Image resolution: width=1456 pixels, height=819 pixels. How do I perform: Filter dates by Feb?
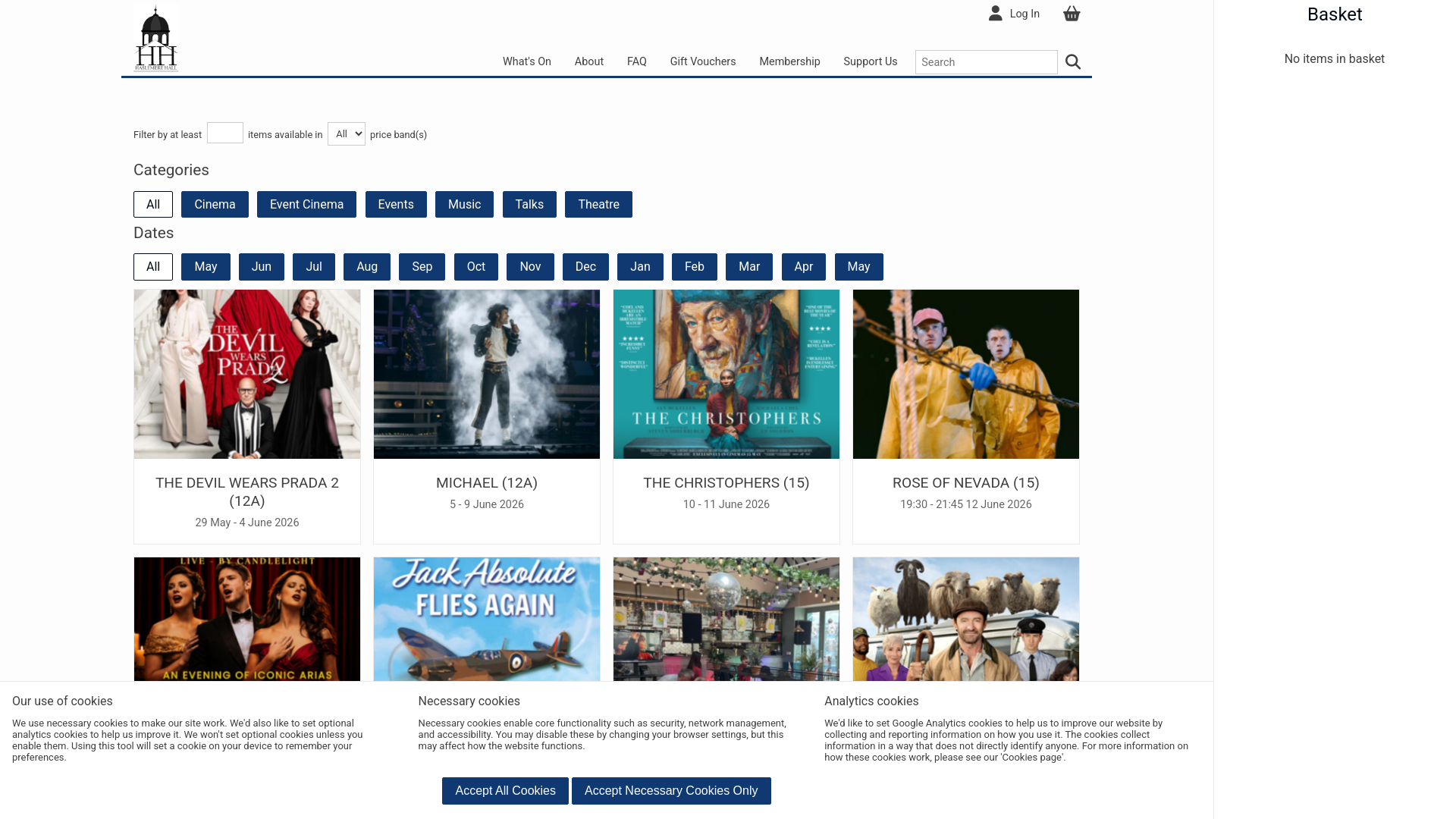click(694, 267)
